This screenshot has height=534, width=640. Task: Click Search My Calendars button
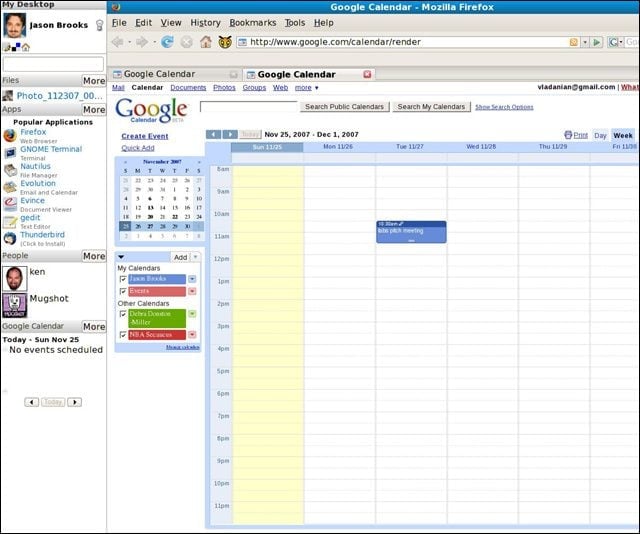click(x=431, y=107)
